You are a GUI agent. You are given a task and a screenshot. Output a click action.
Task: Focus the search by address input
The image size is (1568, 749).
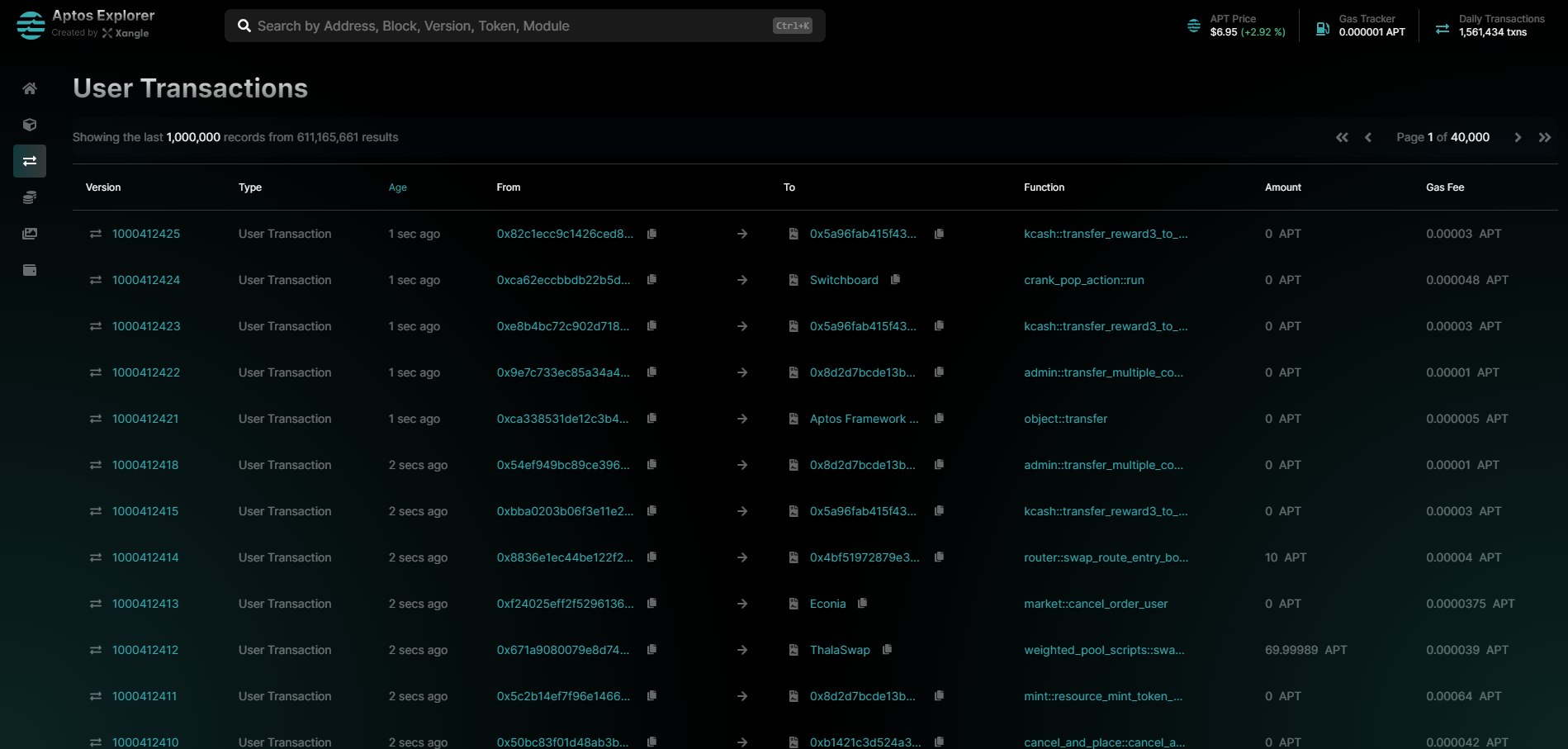pyautogui.click(x=512, y=26)
